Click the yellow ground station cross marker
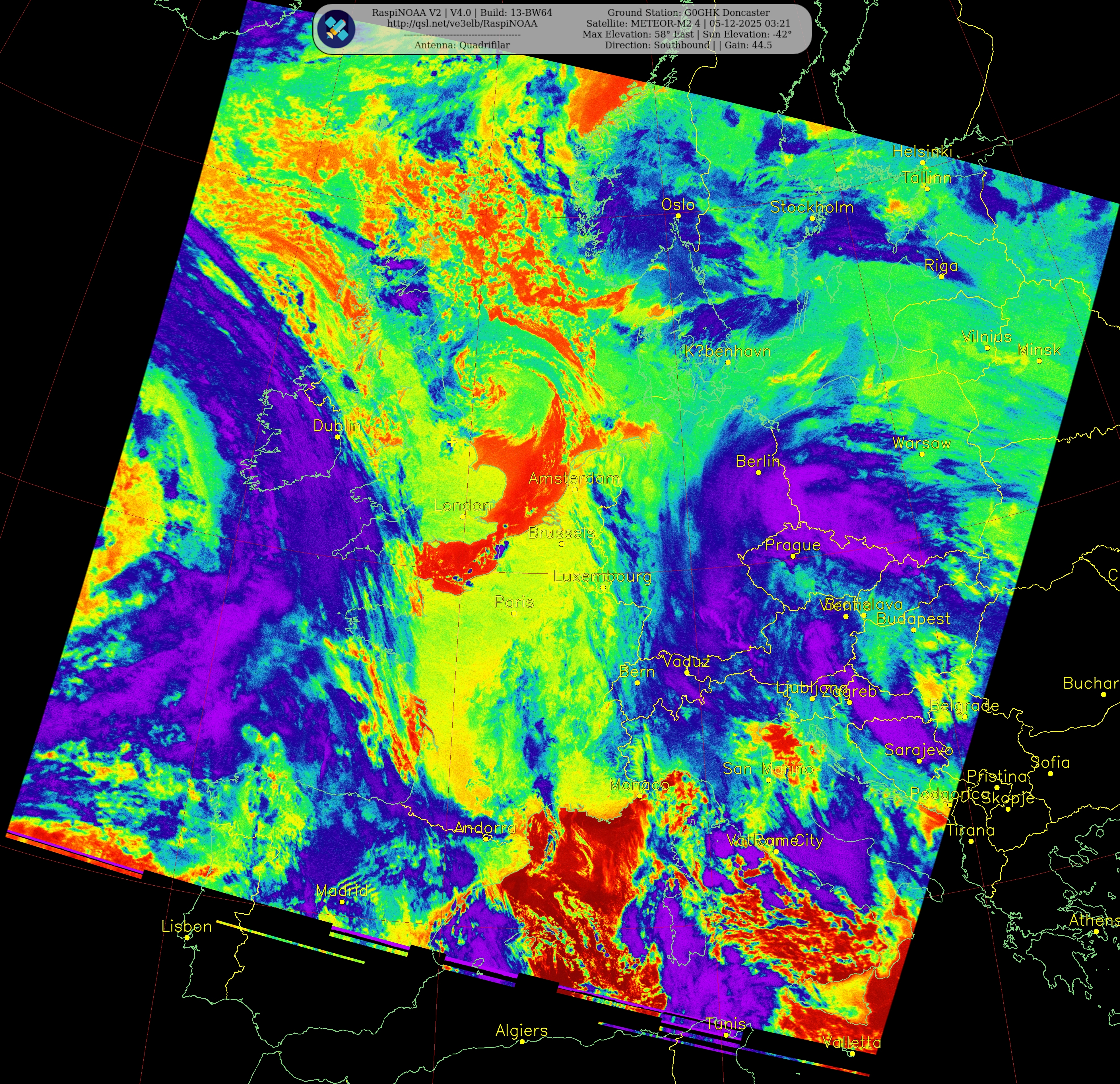The height and width of the screenshot is (1084, 1120). click(x=452, y=441)
